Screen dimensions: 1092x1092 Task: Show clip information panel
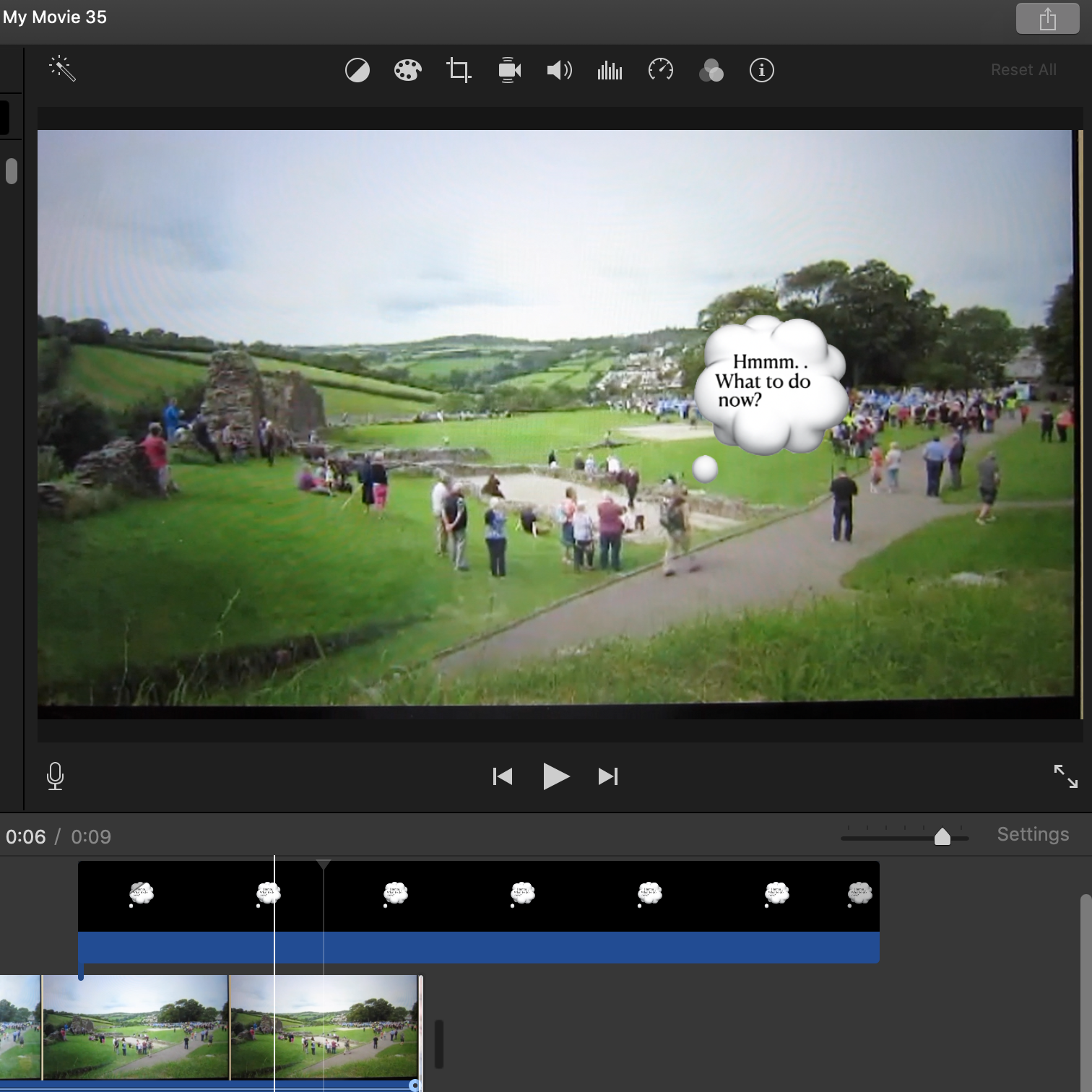point(762,71)
